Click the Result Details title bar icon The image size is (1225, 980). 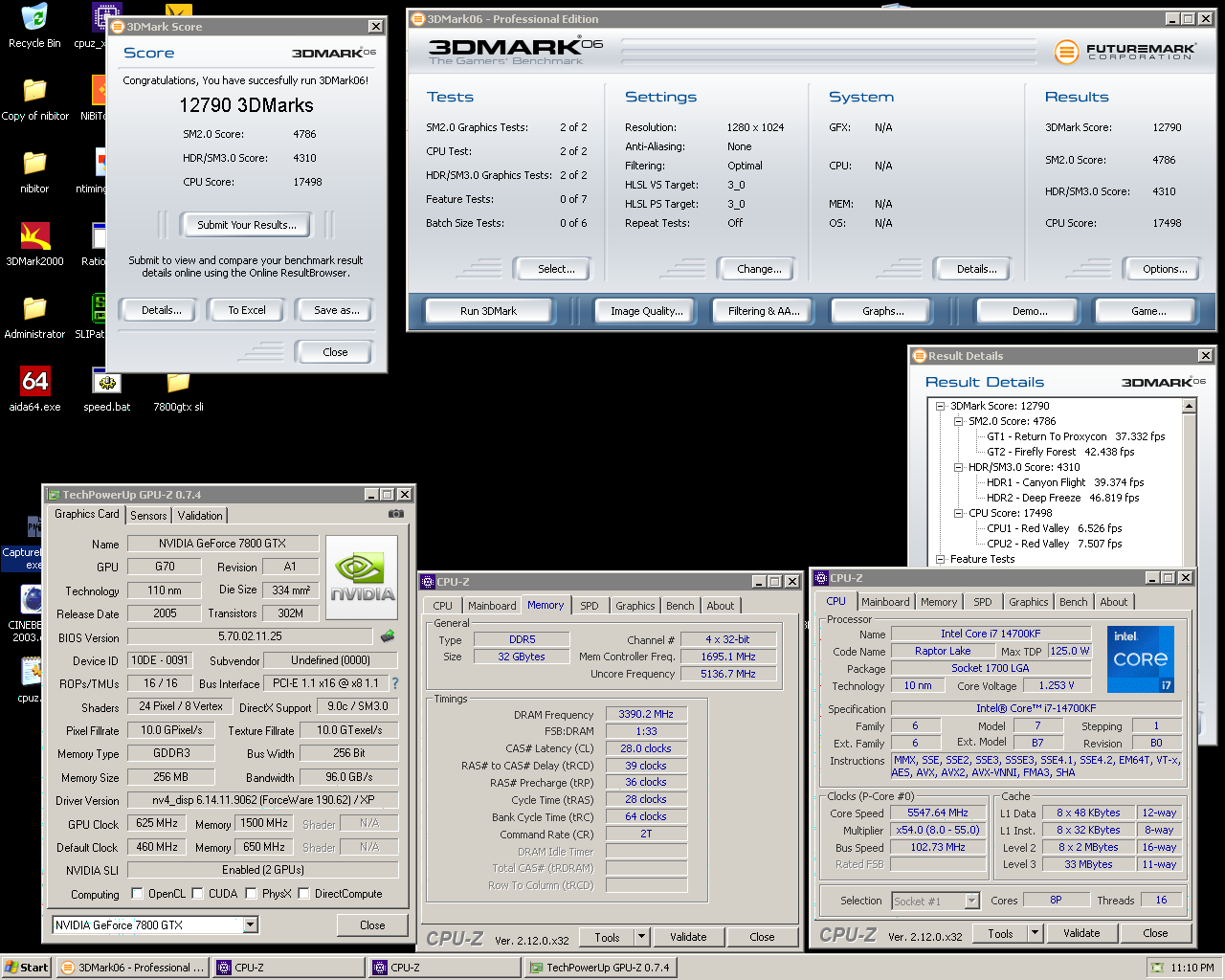pos(920,356)
